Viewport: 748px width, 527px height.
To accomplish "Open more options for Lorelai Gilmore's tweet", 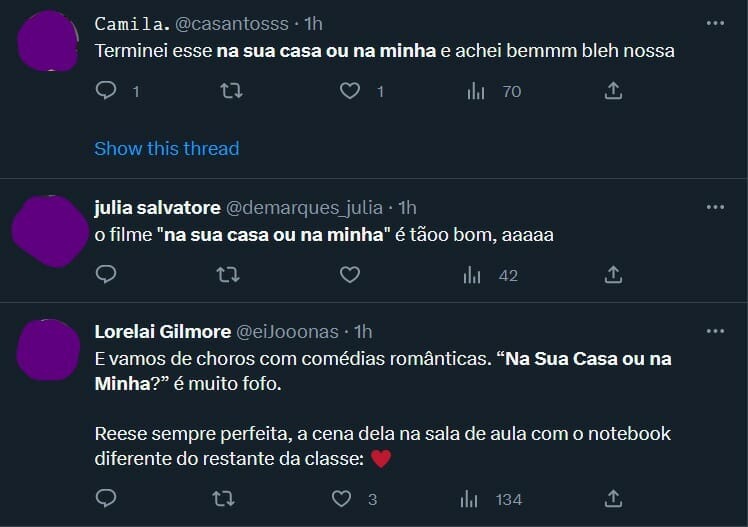I will 715,330.
